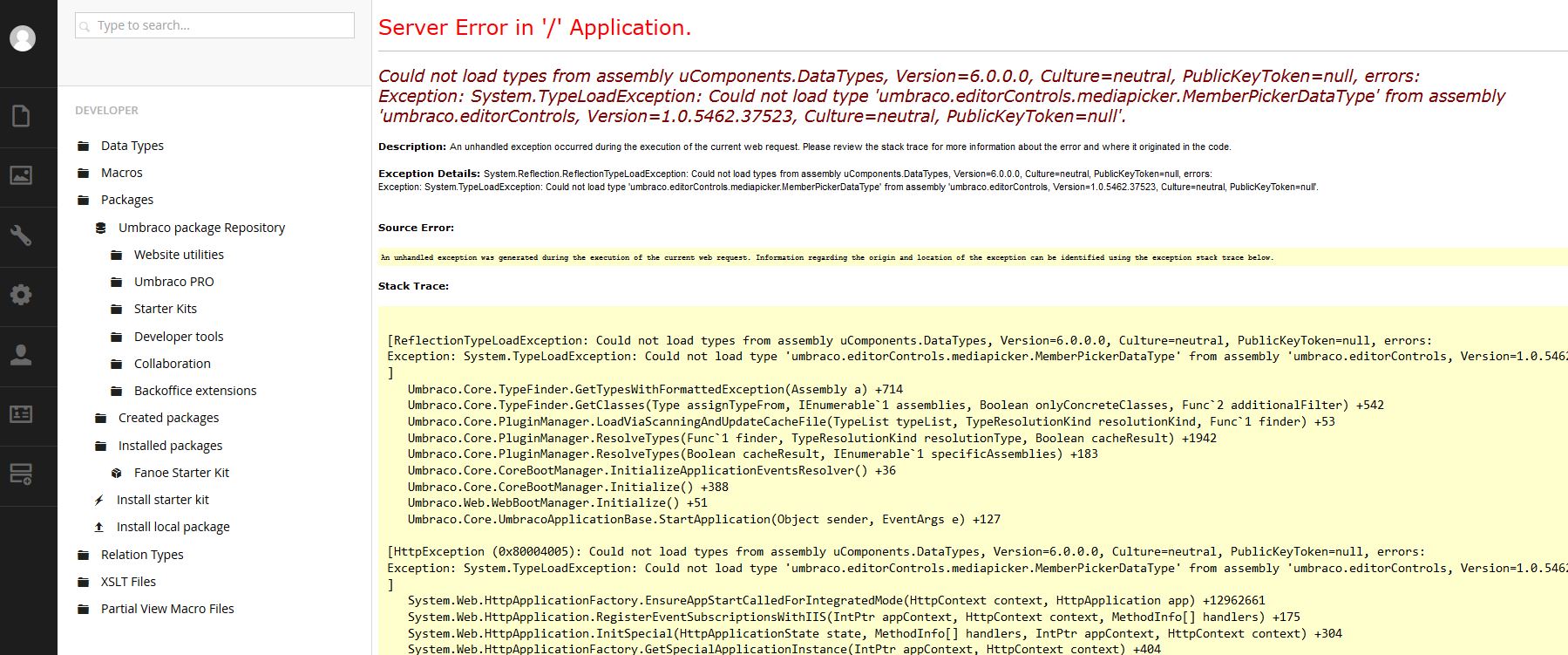Click the Install starter kit bolt icon
Screen dimensions: 1568x655
pos(99,500)
